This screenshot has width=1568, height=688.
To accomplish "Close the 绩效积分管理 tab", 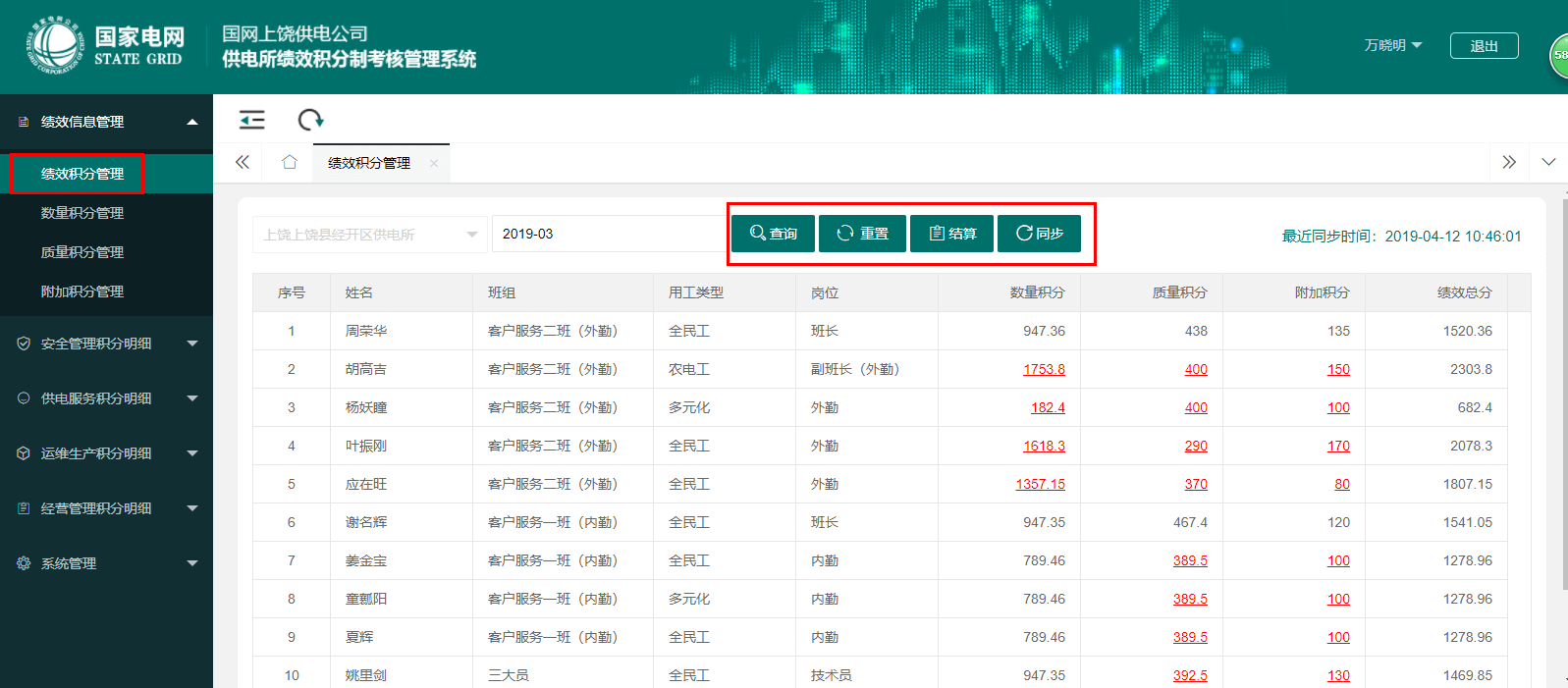I will [x=434, y=163].
